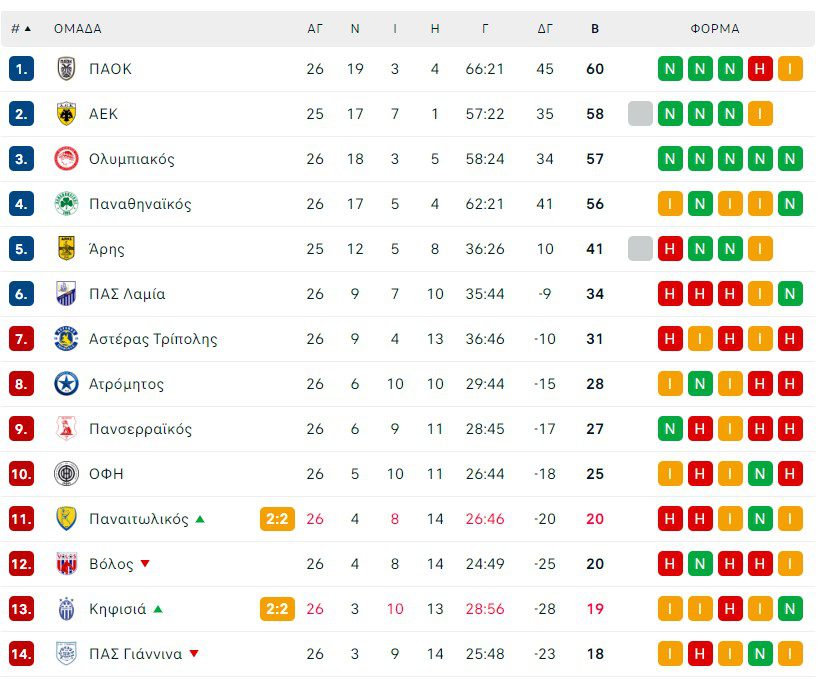Click ΑΕΚ's gray upcoming match form box
Viewport: 822px width, 680px height.
pos(640,114)
